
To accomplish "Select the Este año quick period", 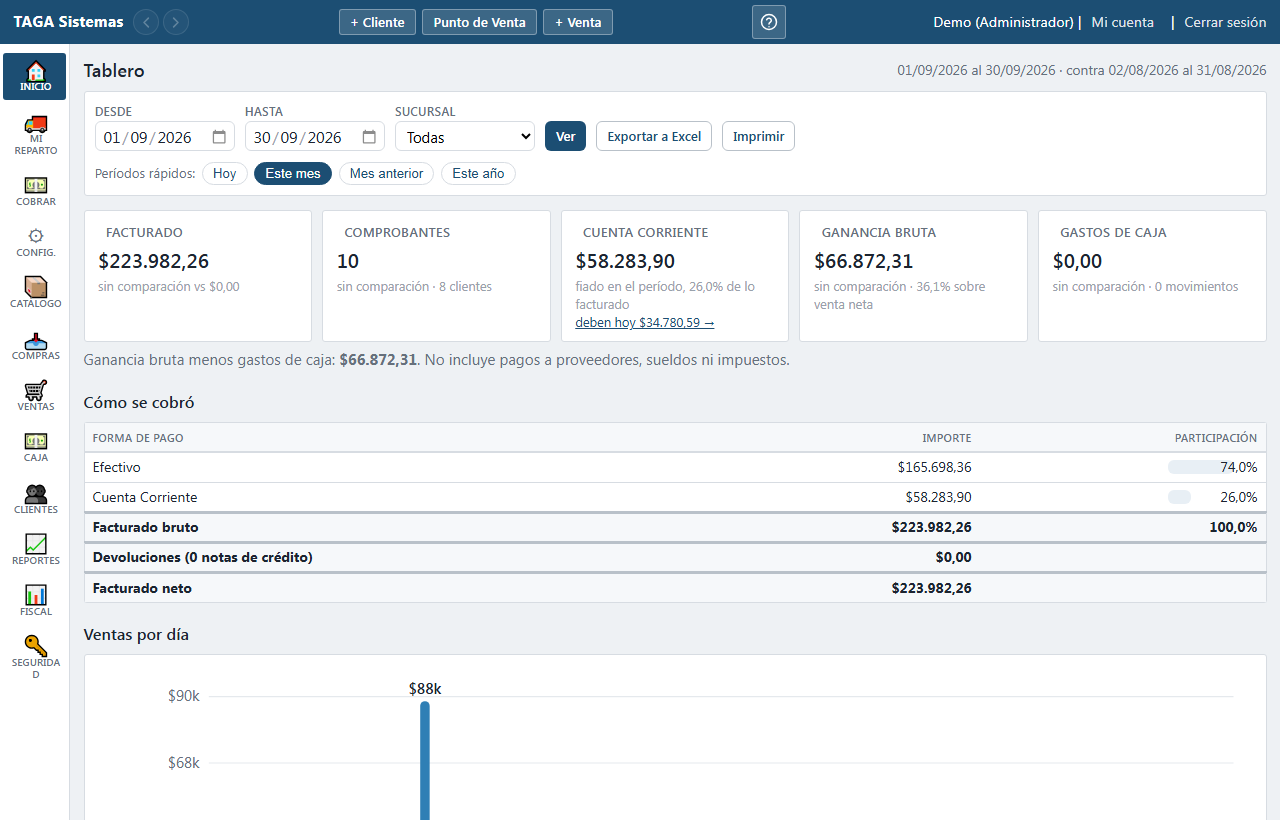I will [478, 174].
